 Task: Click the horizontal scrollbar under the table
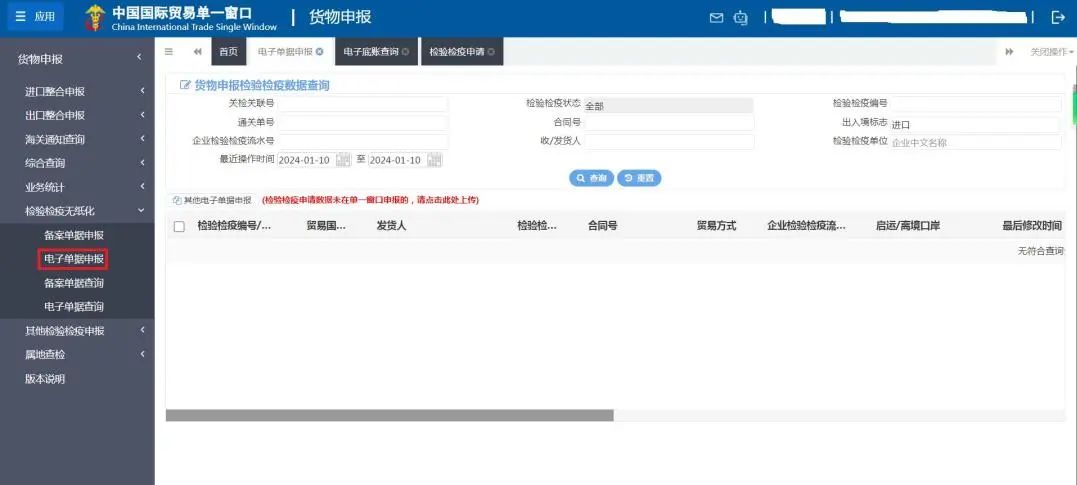click(x=389, y=415)
